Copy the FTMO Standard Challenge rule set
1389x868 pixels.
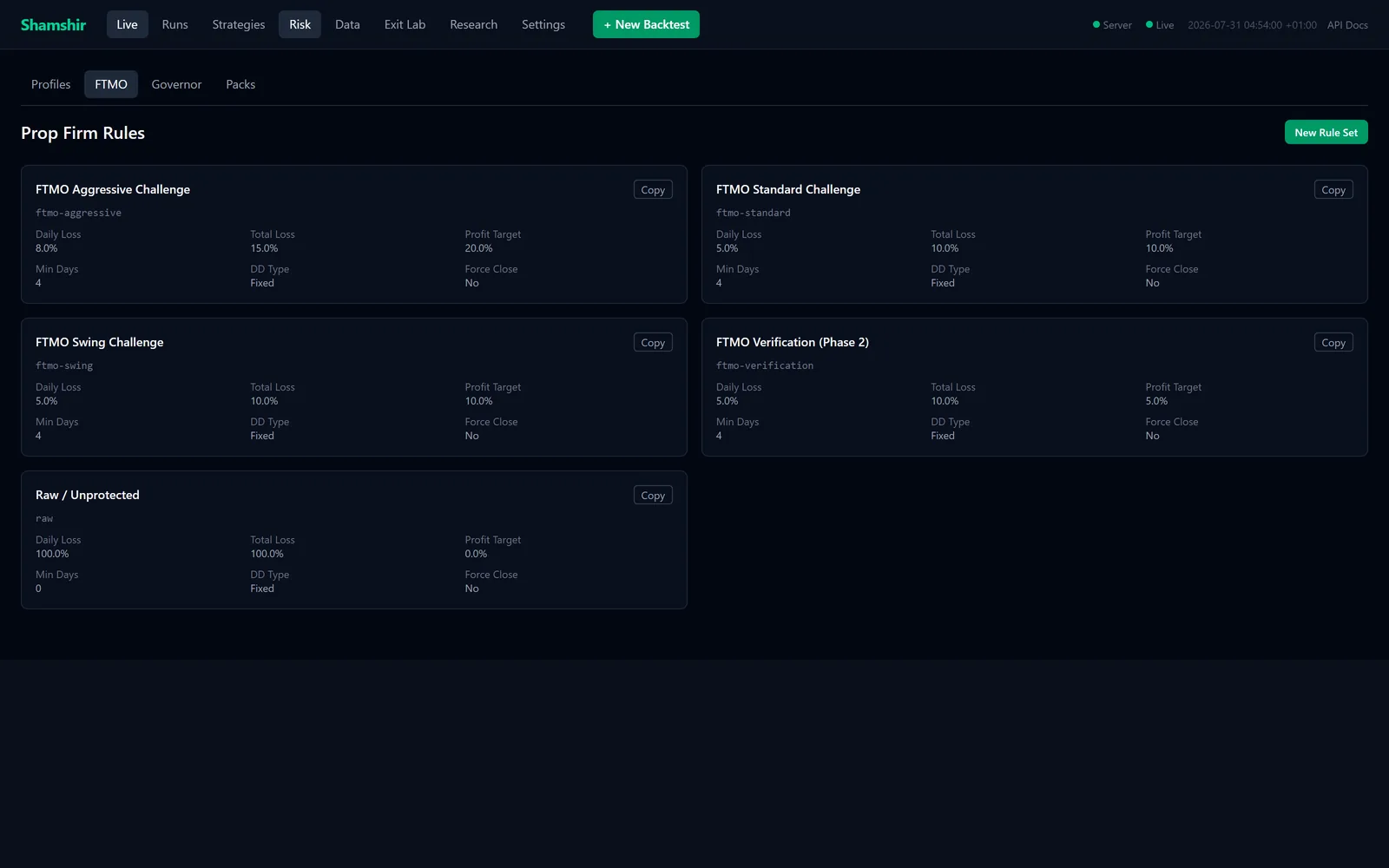(x=1333, y=190)
